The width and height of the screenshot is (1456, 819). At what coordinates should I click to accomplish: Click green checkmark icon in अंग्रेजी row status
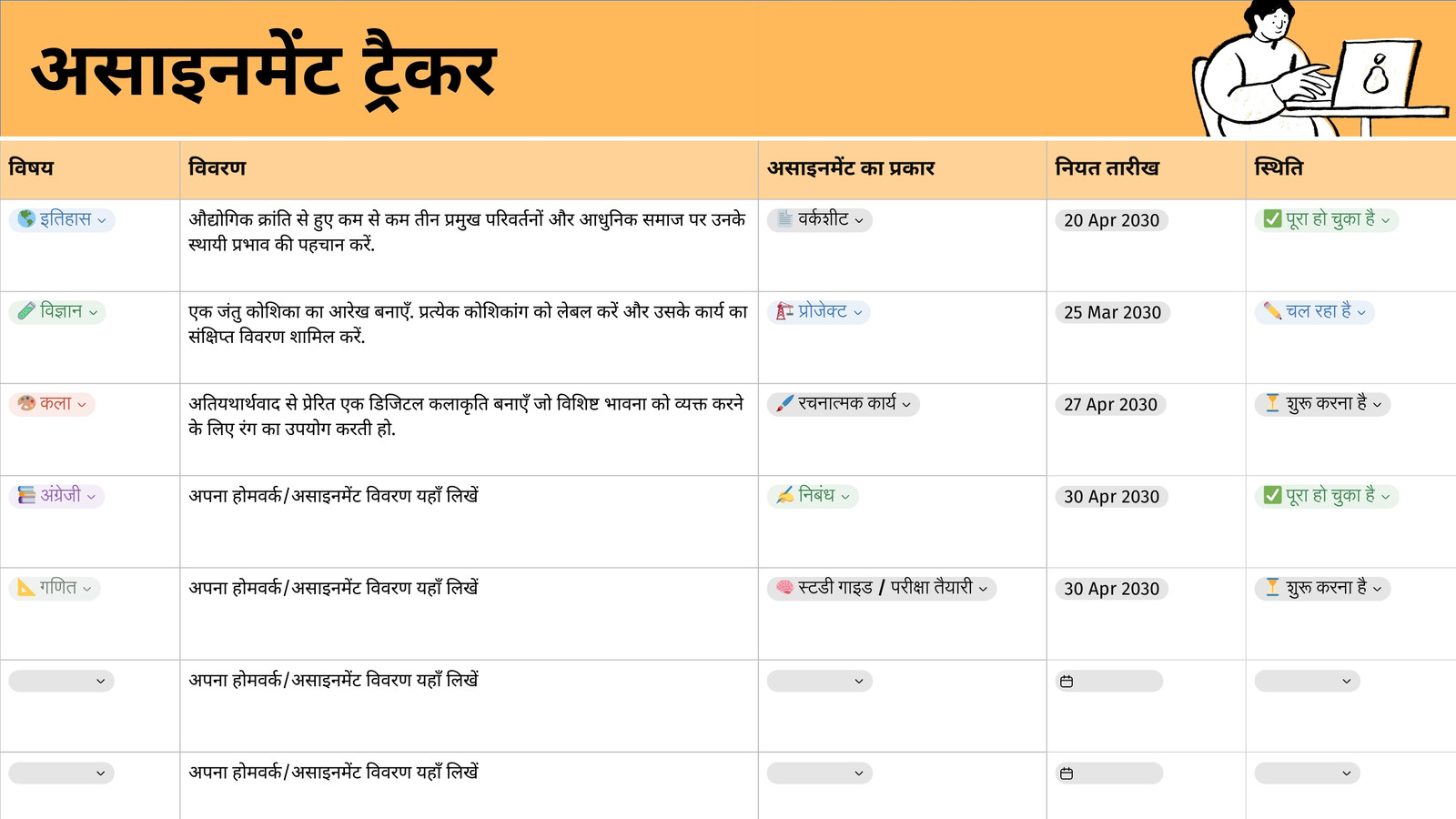point(1272,496)
